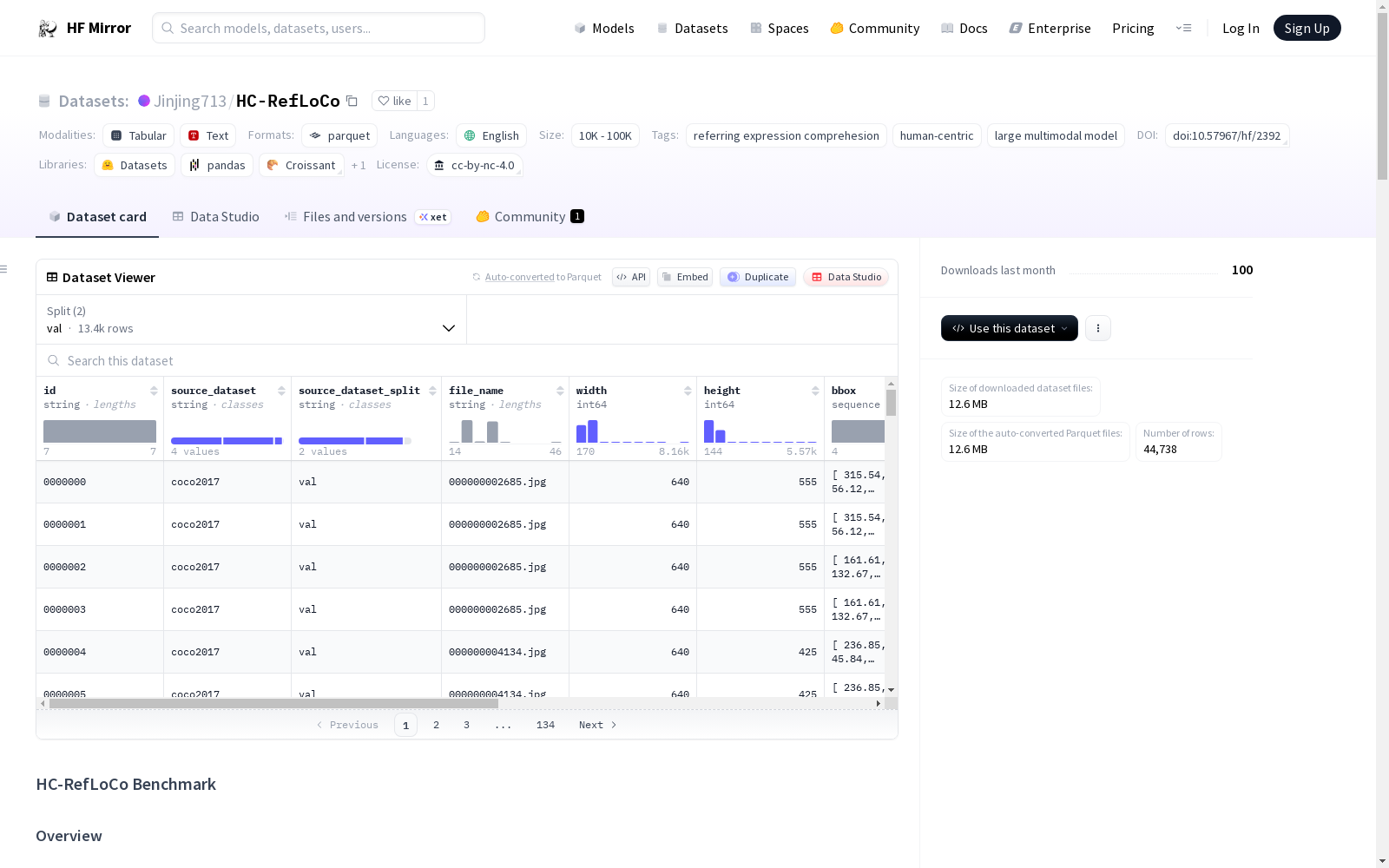This screenshot has width=1389, height=868.
Task: Click the file_name lengths histogram
Action: [x=505, y=431]
